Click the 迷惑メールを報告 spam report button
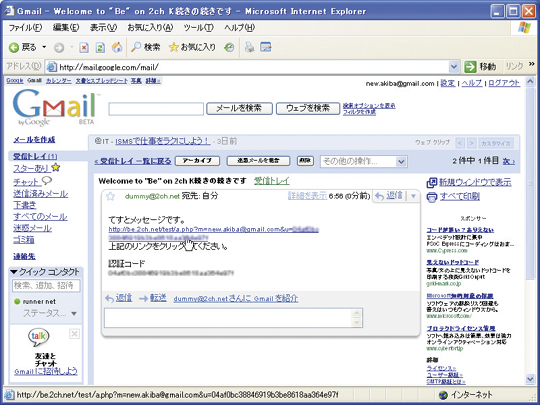This screenshot has height=405, width=540. 258,161
